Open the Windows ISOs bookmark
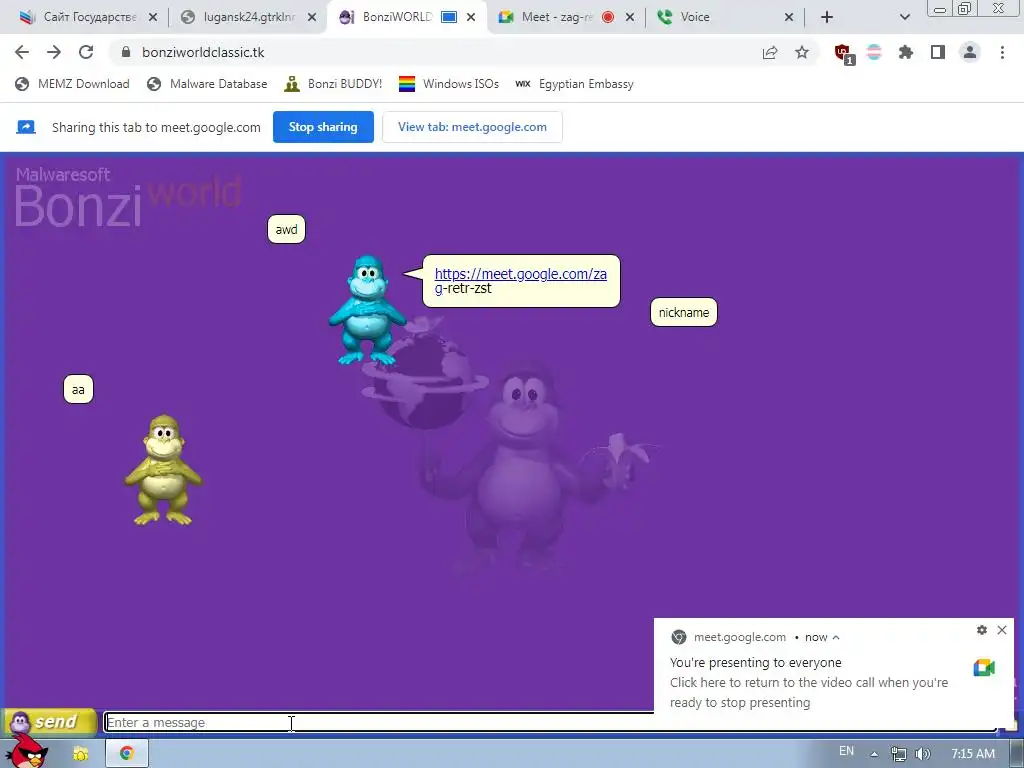 [449, 84]
